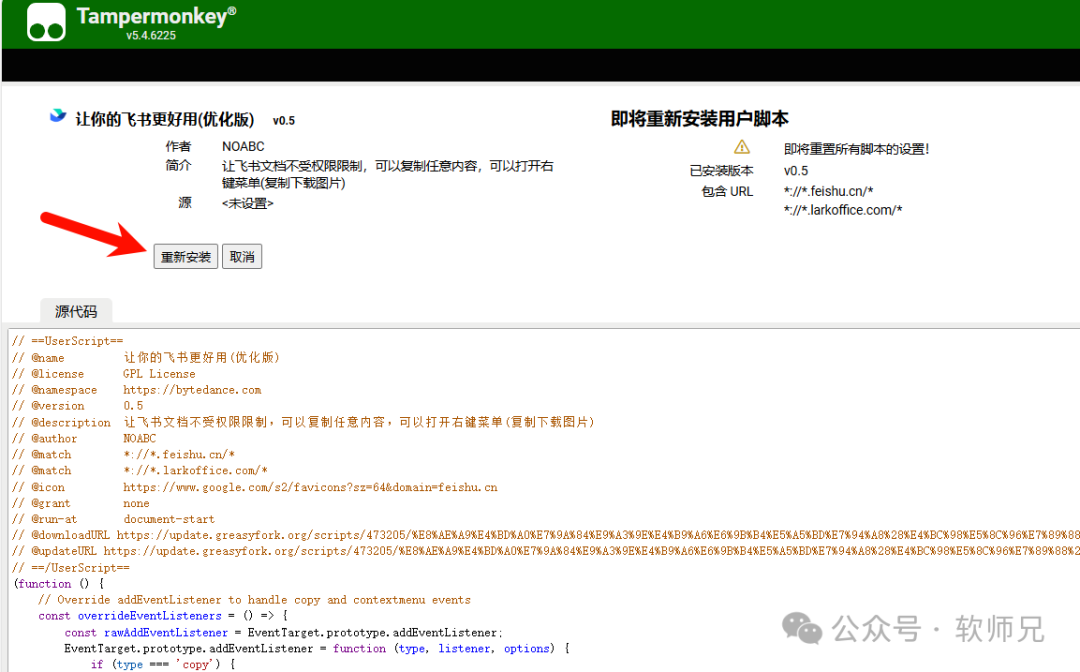This screenshot has height=672, width=1080.
Task: Click the included URL *://*.feishu.cn/*
Action: click(829, 191)
